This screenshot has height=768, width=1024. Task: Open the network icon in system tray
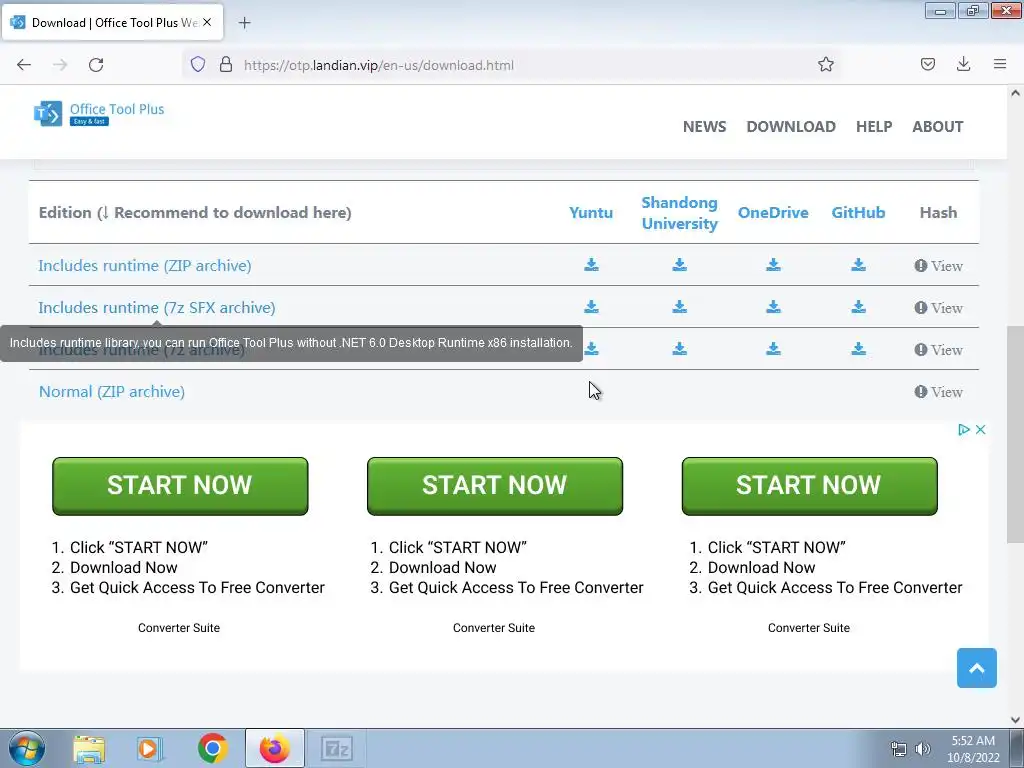899,749
